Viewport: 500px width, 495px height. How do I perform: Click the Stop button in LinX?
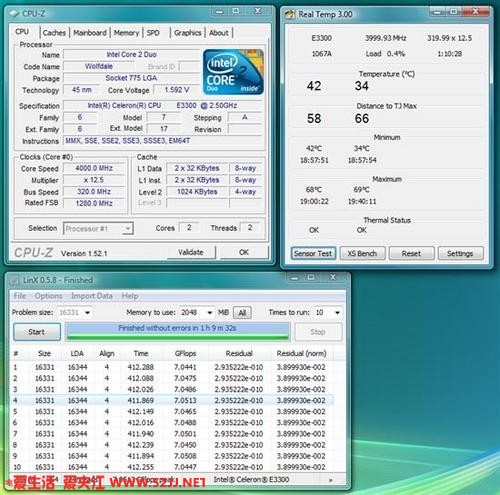(318, 332)
